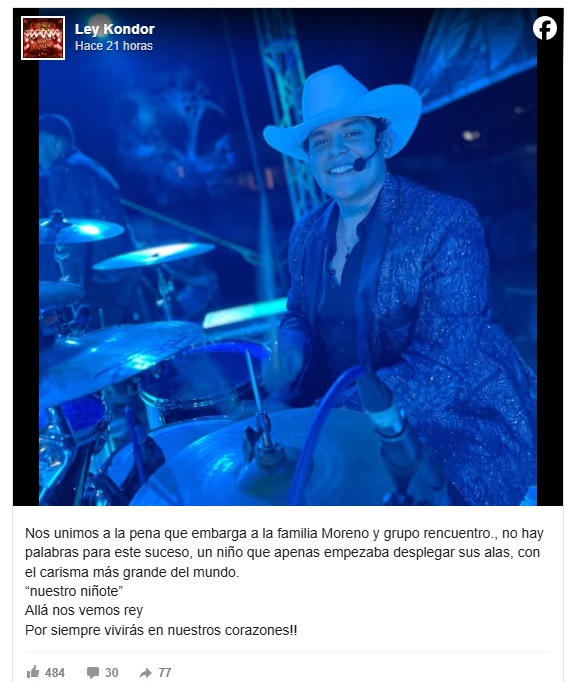Click the comment bubble icon
The width and height of the screenshot is (577, 682).
(93, 672)
